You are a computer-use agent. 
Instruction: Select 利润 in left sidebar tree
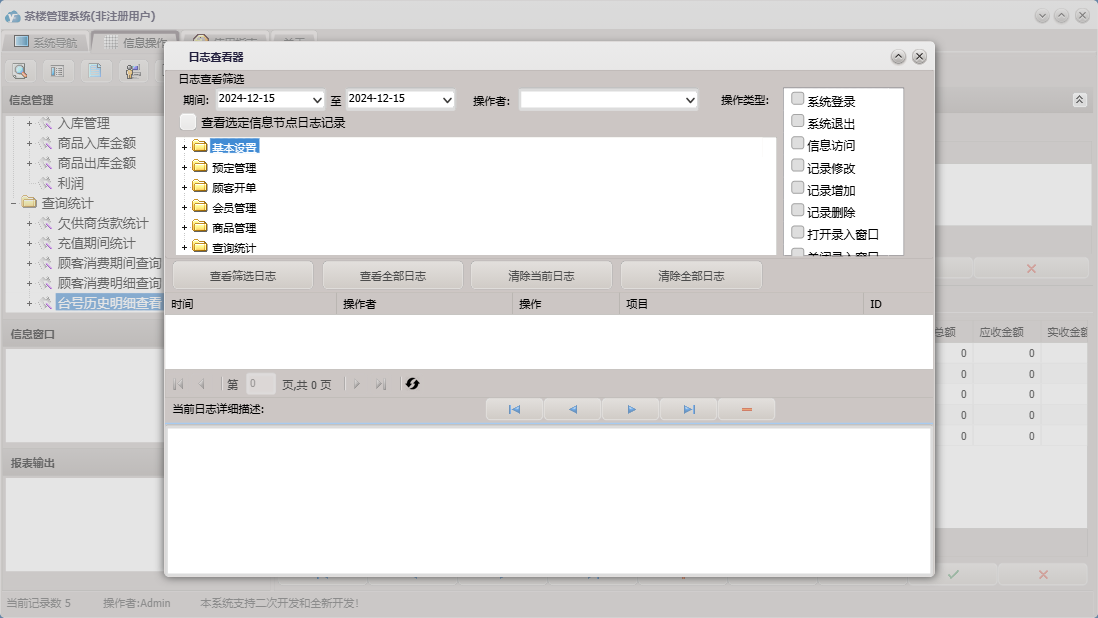point(70,183)
